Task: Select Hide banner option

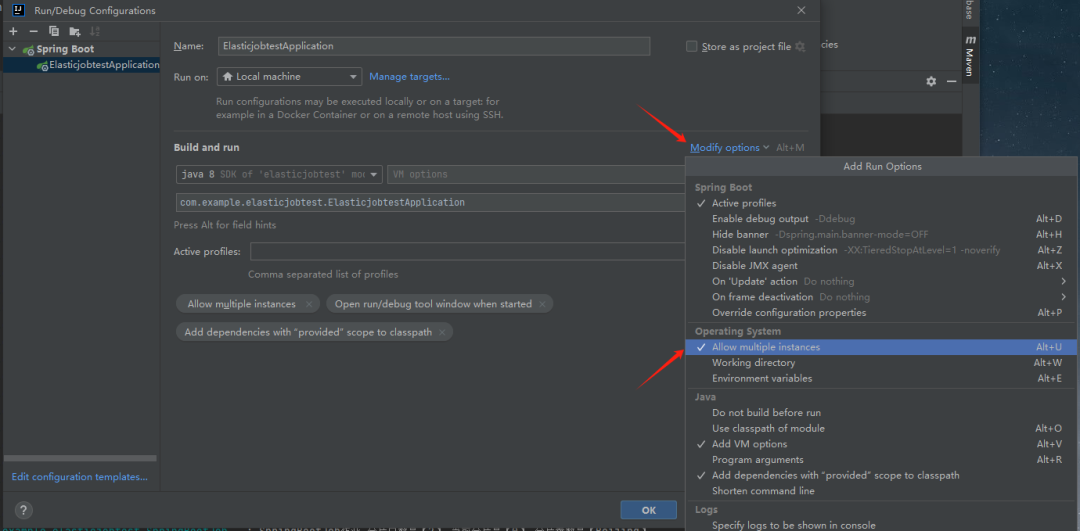Action: pyautogui.click(x=881, y=234)
